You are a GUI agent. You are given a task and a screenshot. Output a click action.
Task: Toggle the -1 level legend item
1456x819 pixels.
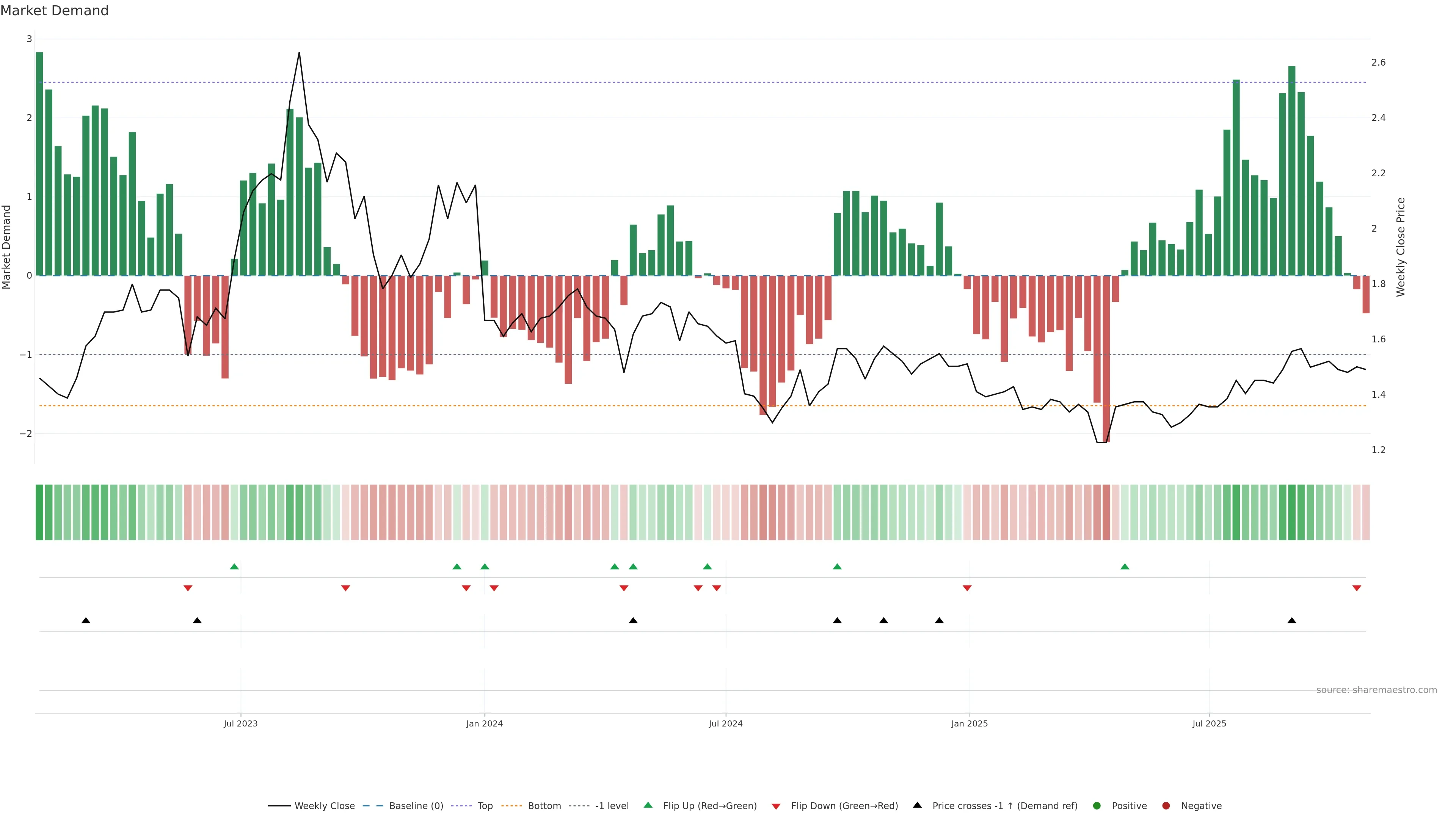click(612, 805)
